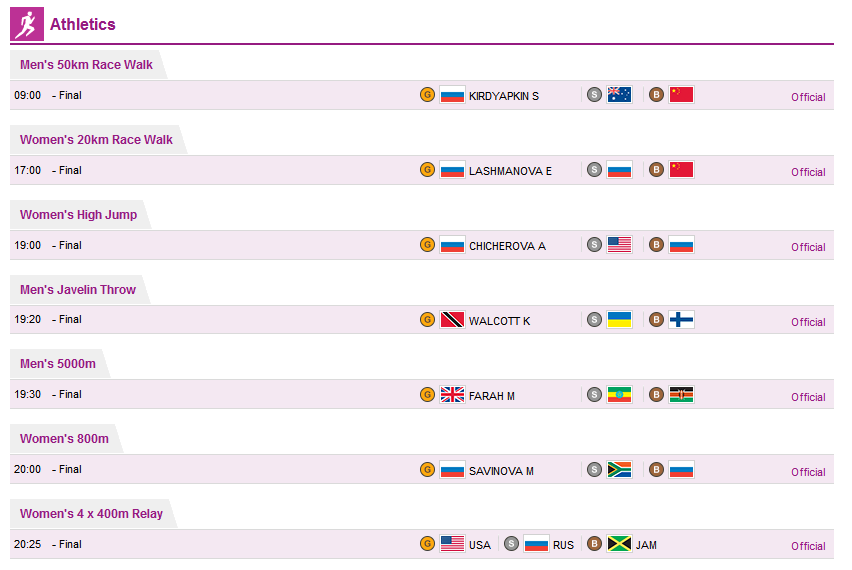Click the Kenya flag in Men's 5000m row
Viewport: 852px width, 570px height.
tap(681, 394)
